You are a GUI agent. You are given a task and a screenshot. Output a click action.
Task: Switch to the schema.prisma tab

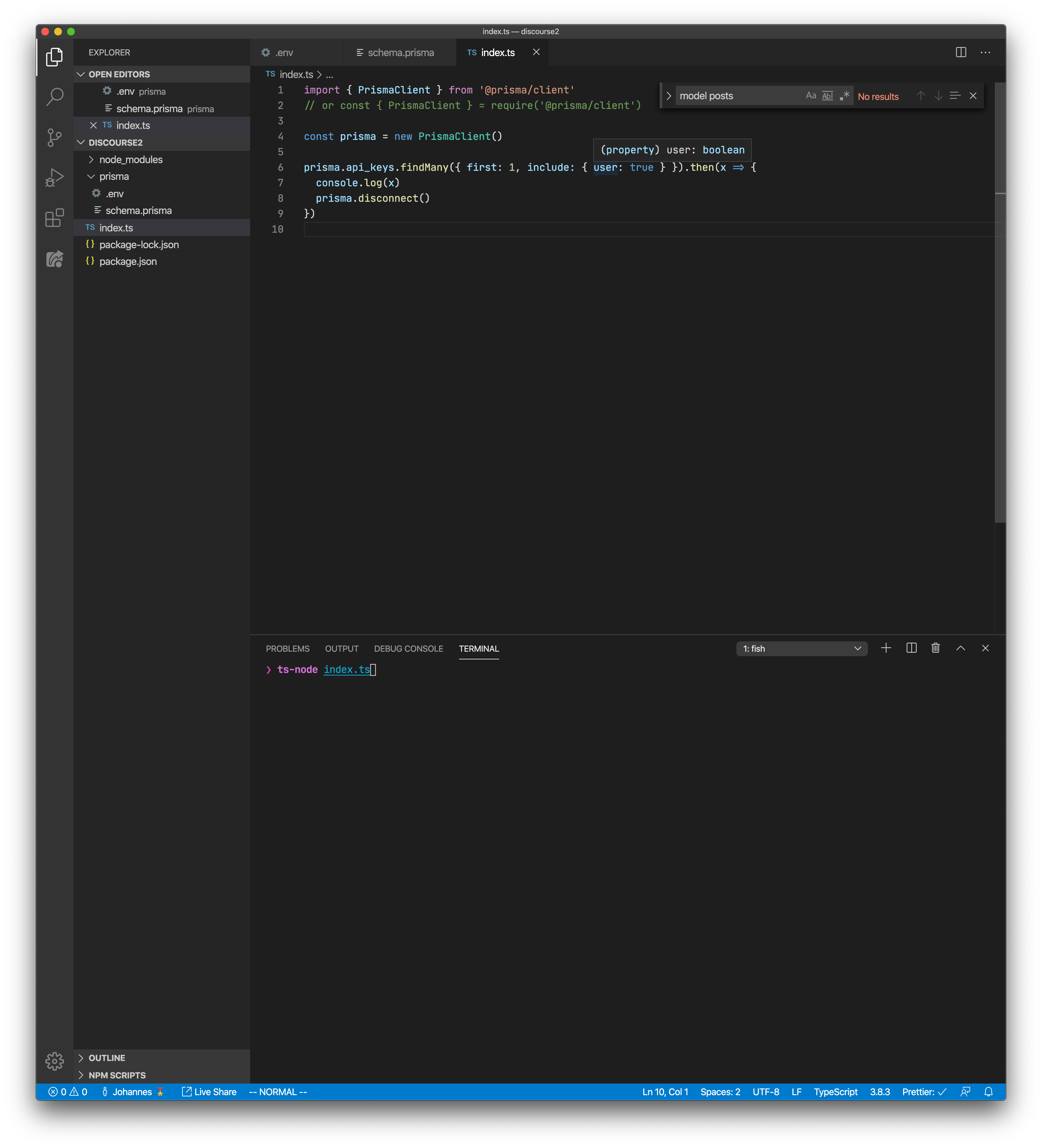pyautogui.click(x=400, y=52)
